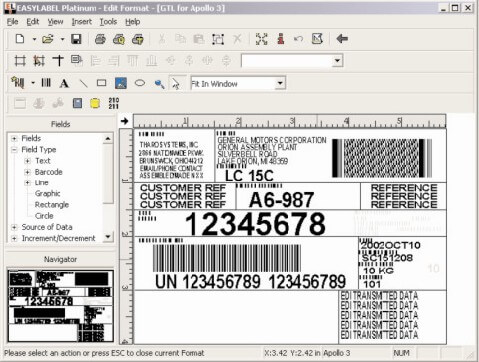Click the Navigator label thumbnail preview

pyautogui.click(x=61, y=306)
